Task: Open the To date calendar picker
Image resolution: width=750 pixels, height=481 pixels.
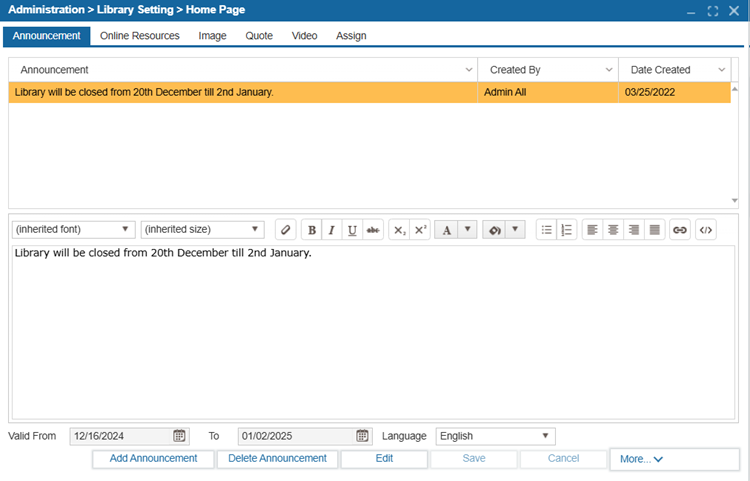Action: (x=362, y=436)
